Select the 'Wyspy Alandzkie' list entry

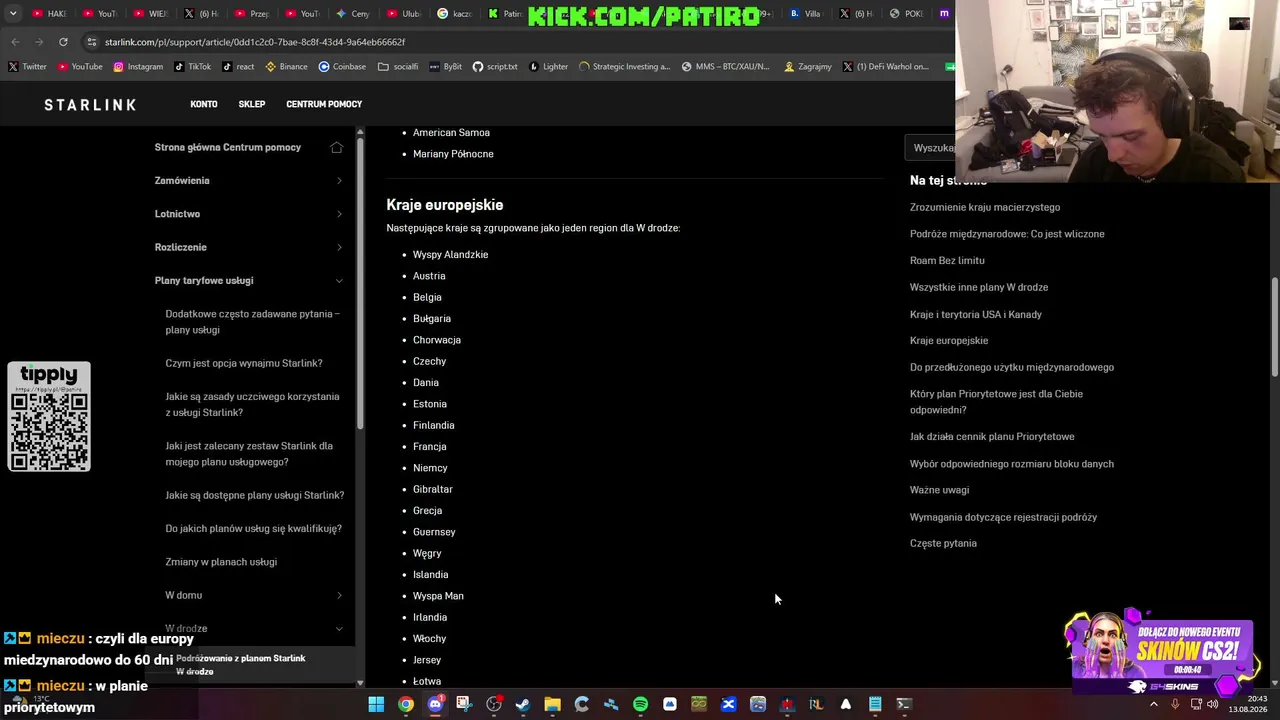450,254
